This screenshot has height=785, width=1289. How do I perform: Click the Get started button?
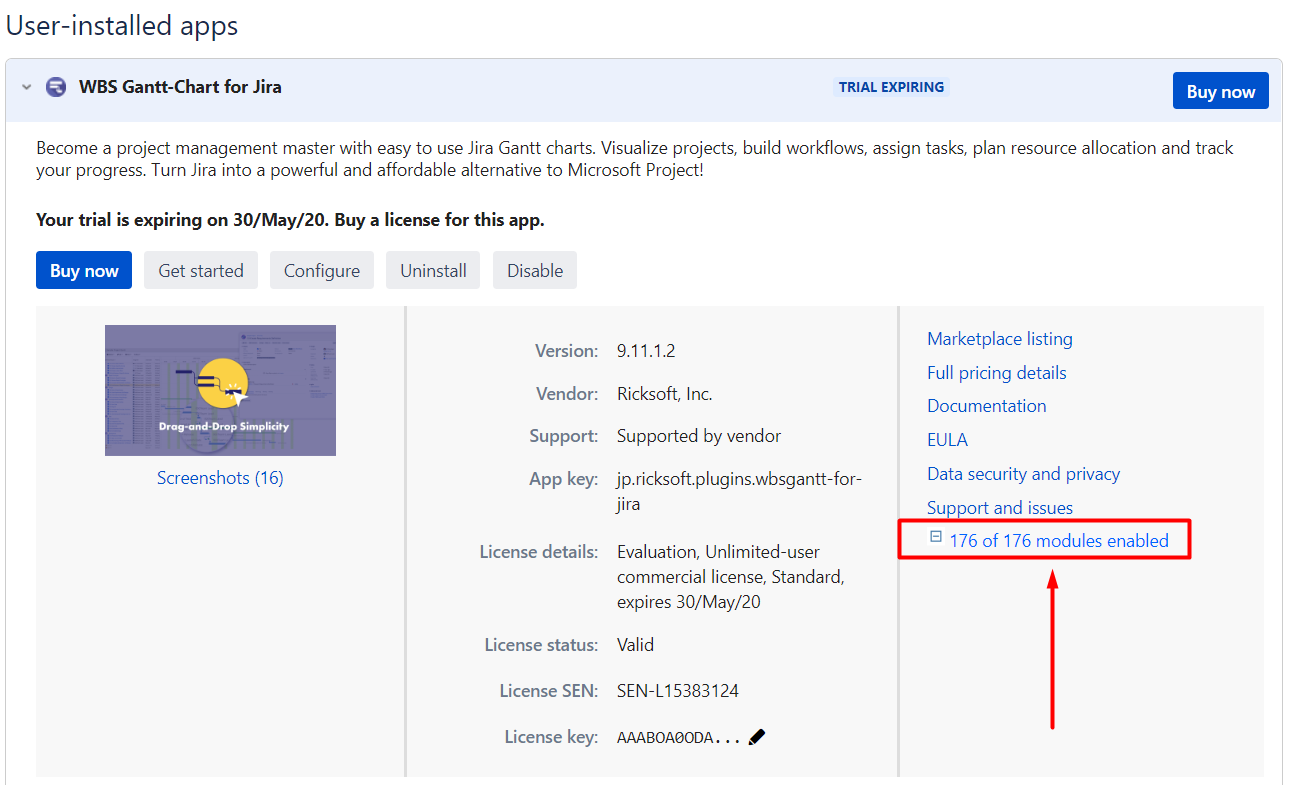(x=201, y=271)
